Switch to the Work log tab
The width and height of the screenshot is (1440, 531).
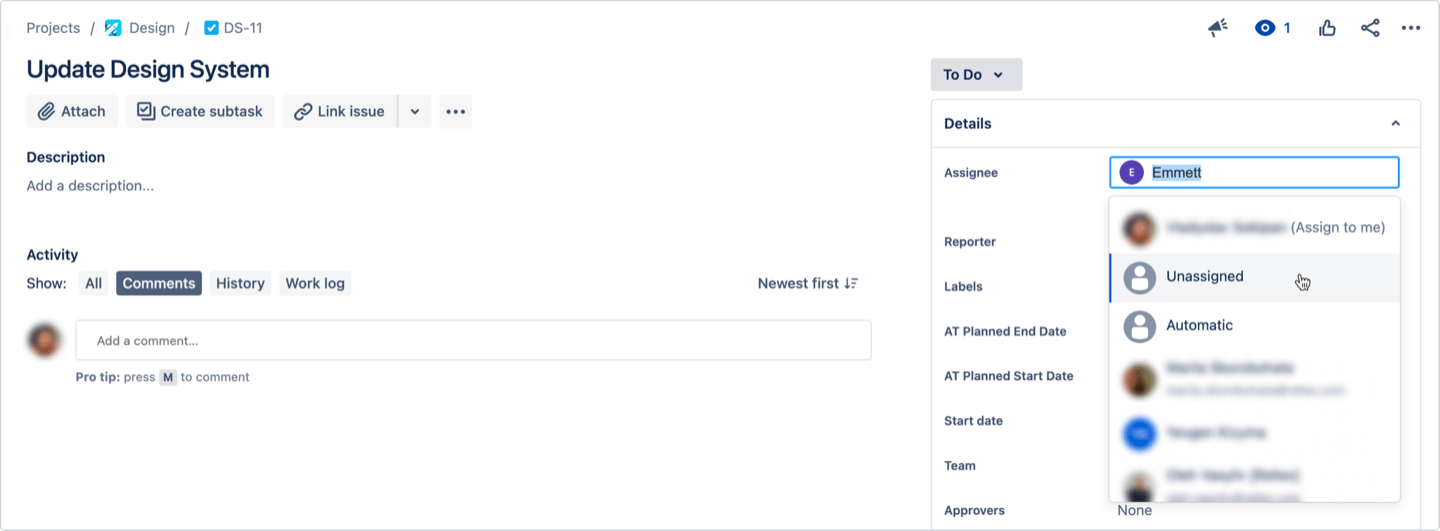[x=315, y=283]
